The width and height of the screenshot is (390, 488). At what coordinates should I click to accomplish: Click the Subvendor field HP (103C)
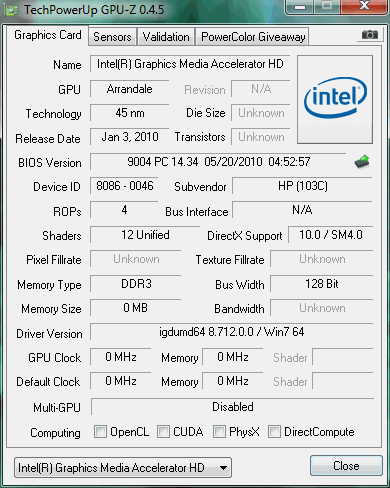(x=302, y=186)
